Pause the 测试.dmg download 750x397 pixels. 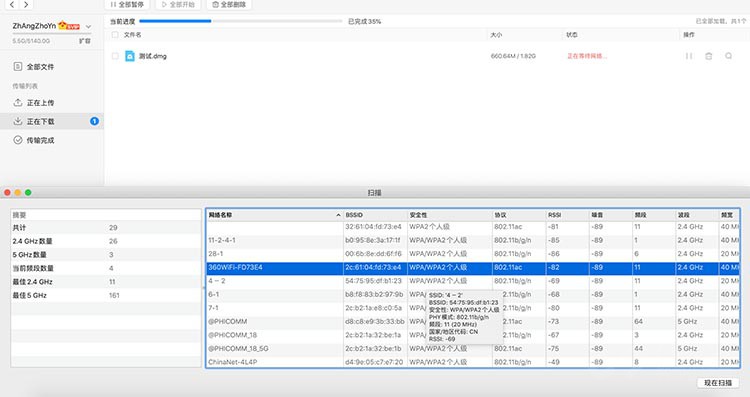(x=689, y=56)
